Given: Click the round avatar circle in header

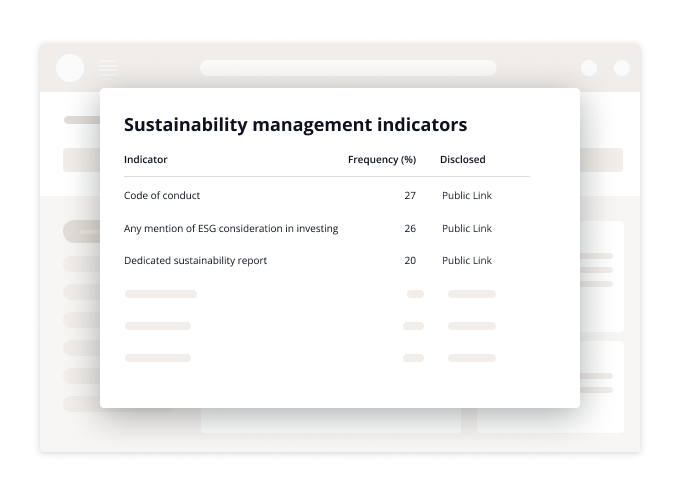Looking at the screenshot, I should point(70,68).
